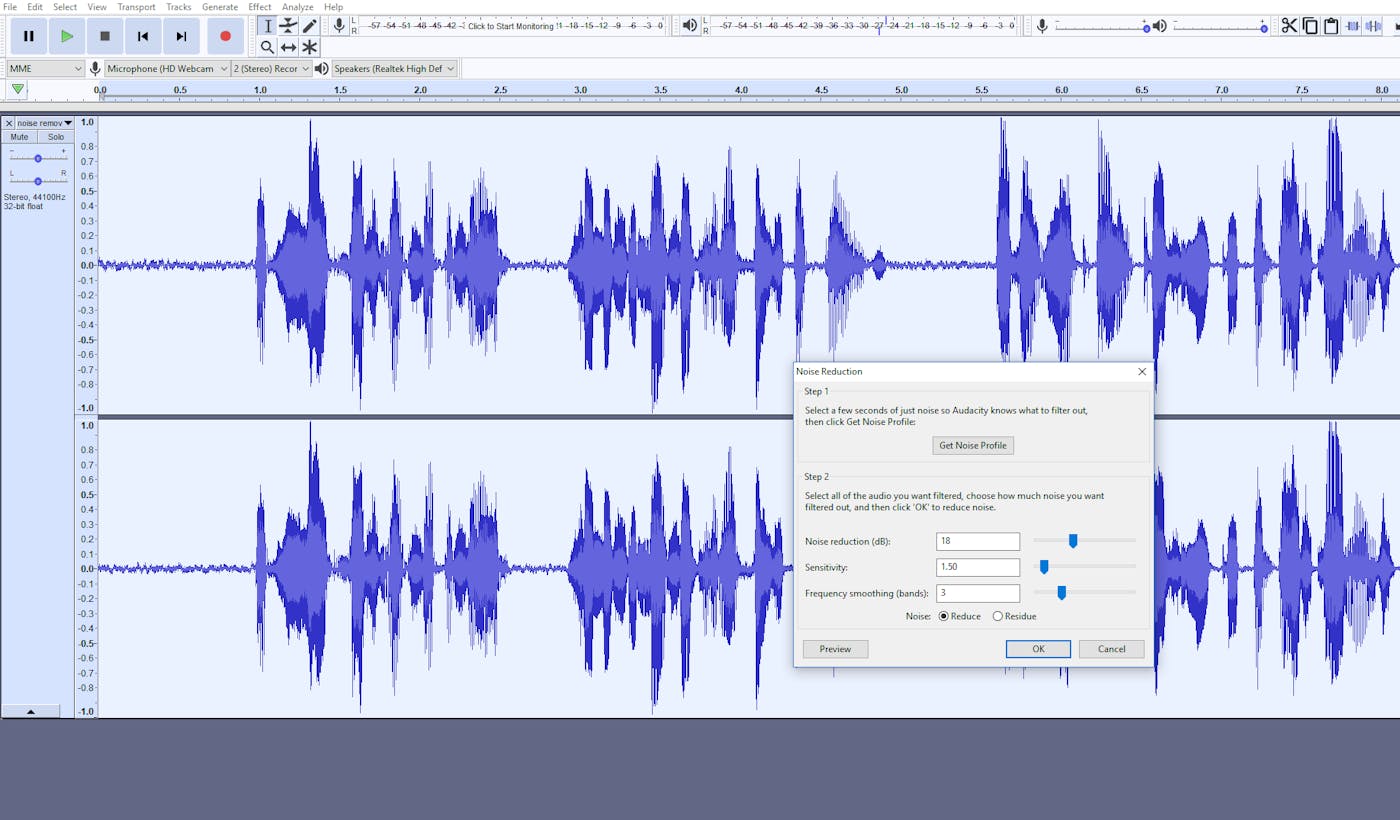
Task: Collapse the track with the bottom arrow button
Action: (x=30, y=711)
